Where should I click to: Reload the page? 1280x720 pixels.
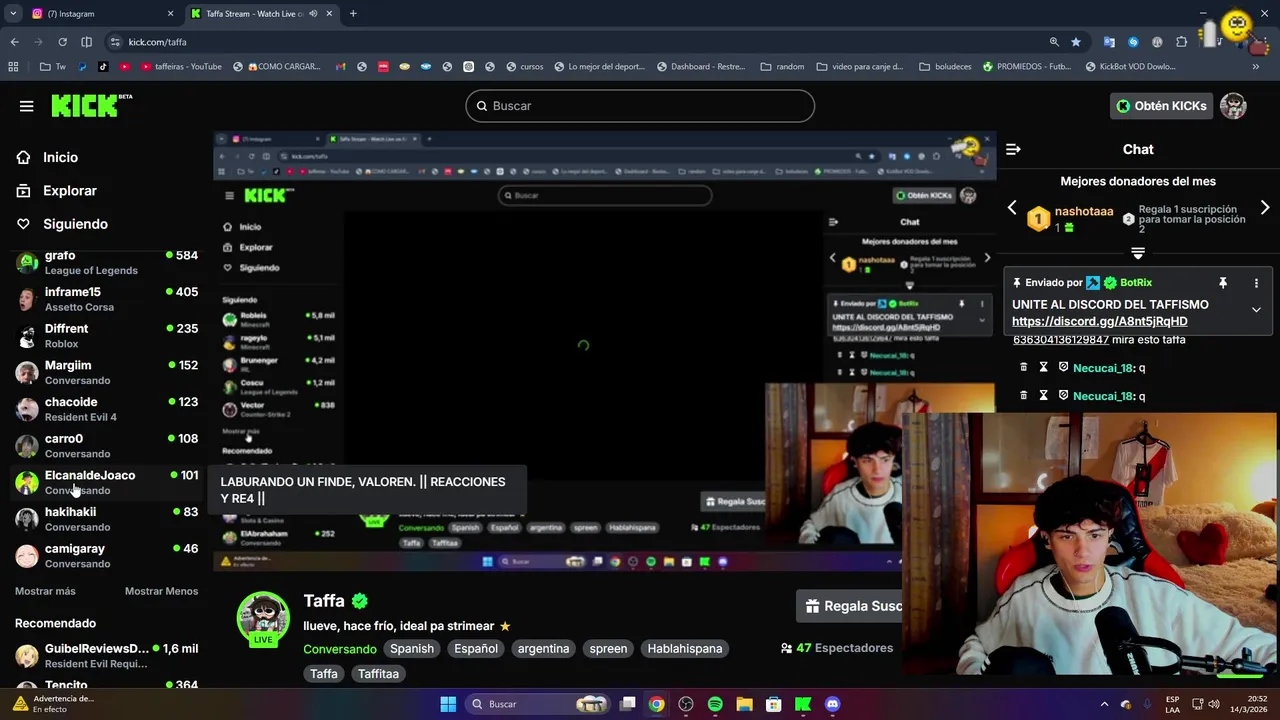click(62, 42)
